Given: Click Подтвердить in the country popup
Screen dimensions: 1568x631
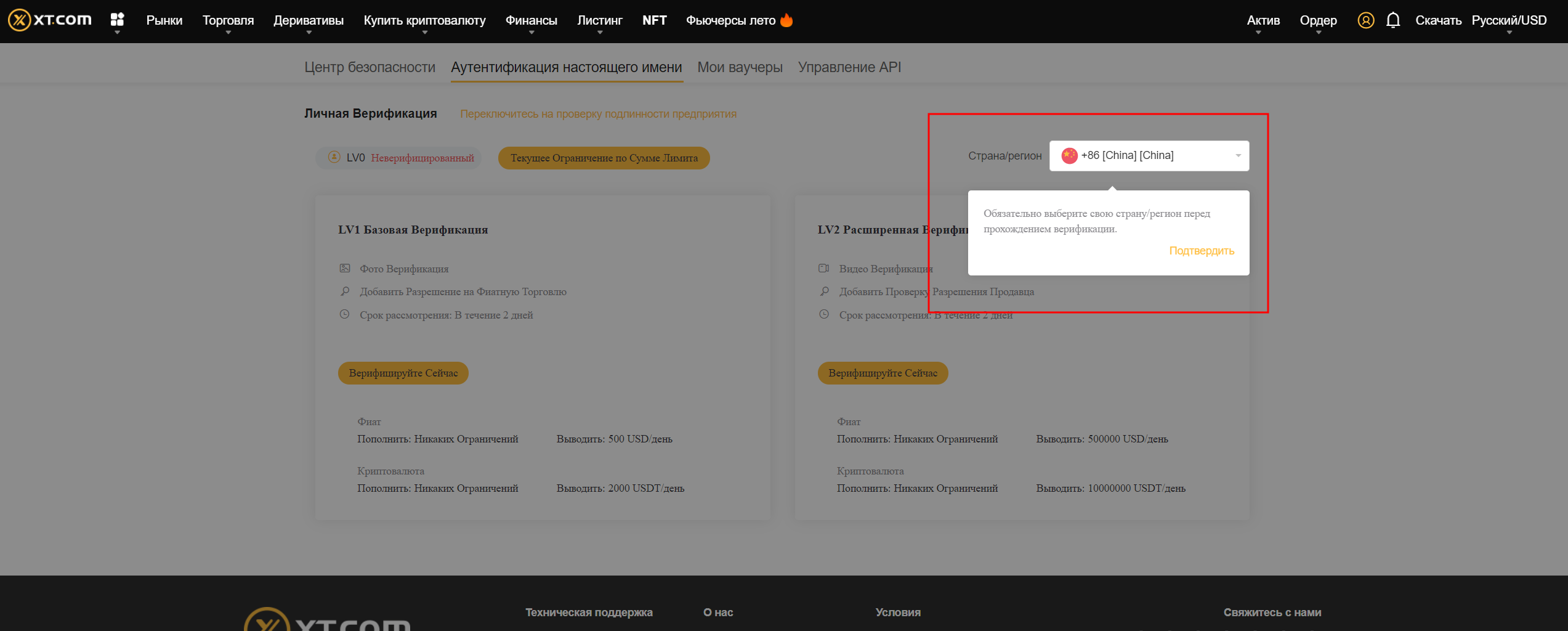Looking at the screenshot, I should point(1202,251).
